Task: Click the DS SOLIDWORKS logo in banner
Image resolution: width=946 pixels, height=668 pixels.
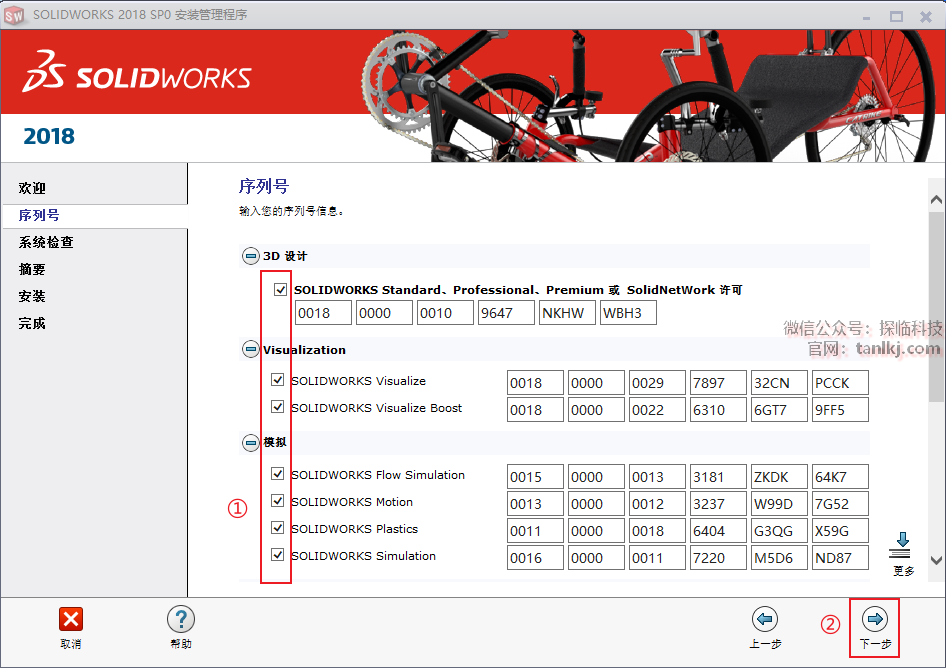Action: pyautogui.click(x=137, y=77)
